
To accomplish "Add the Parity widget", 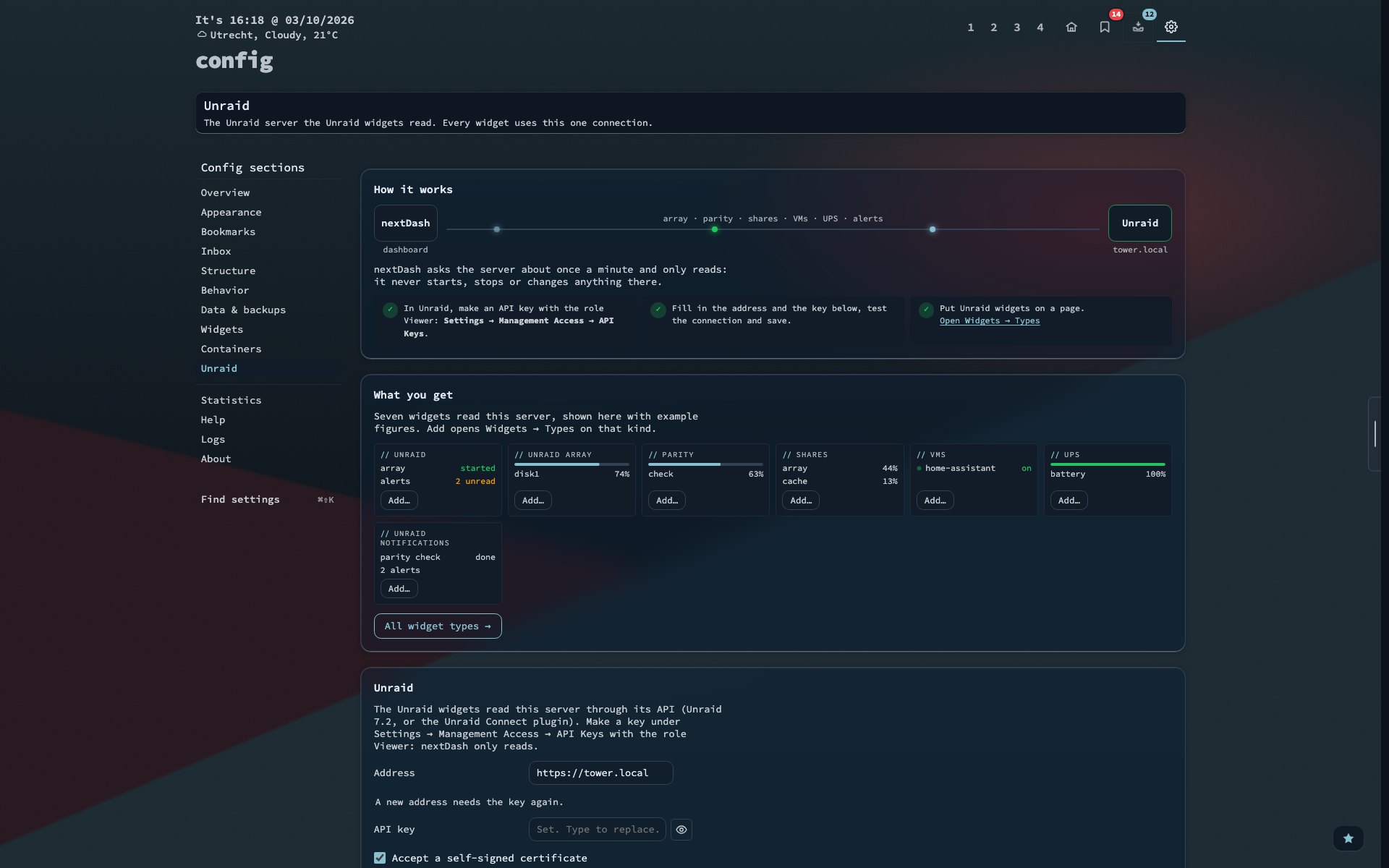I will point(667,501).
